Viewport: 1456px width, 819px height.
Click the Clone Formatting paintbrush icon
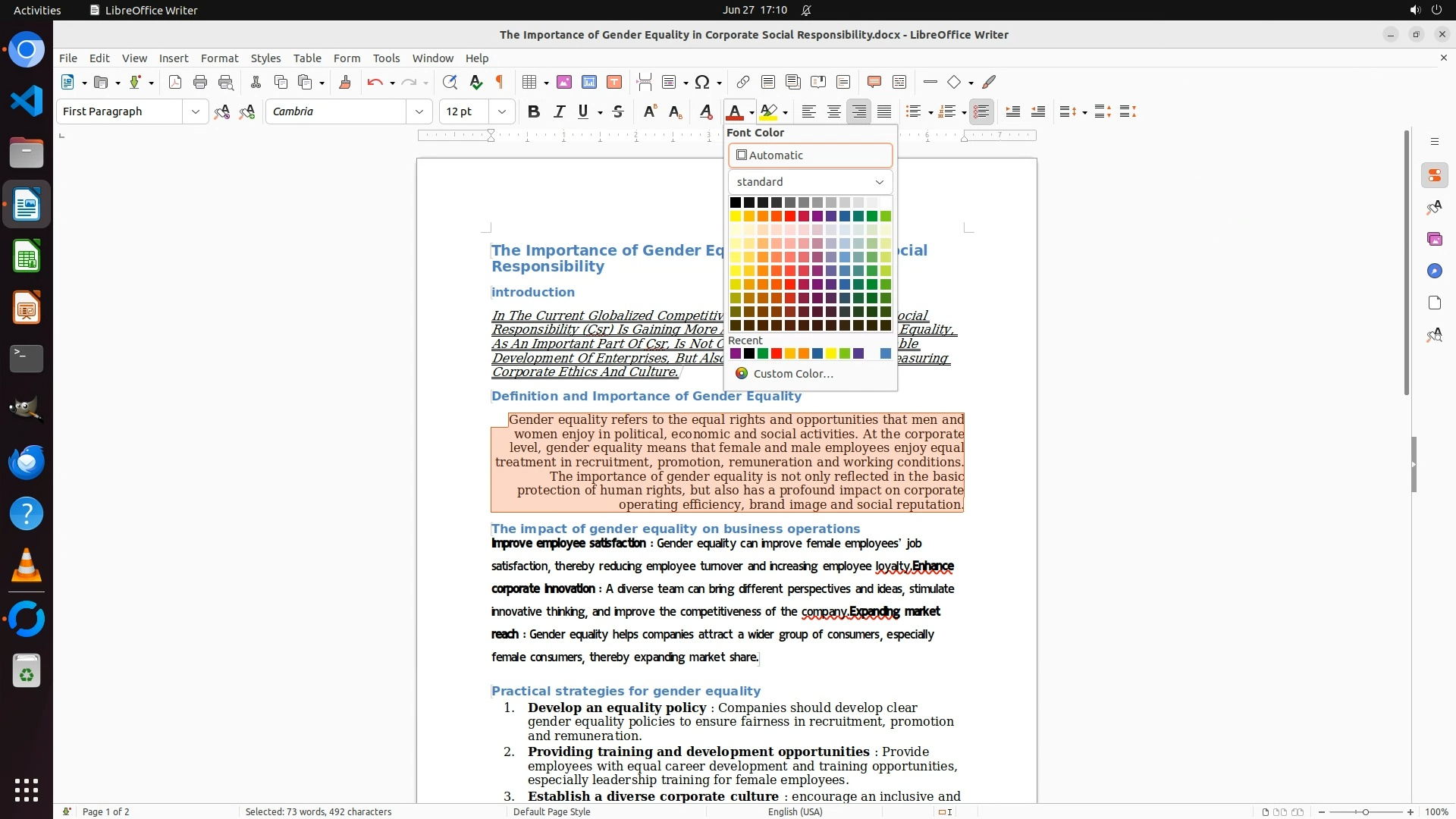coord(345,83)
